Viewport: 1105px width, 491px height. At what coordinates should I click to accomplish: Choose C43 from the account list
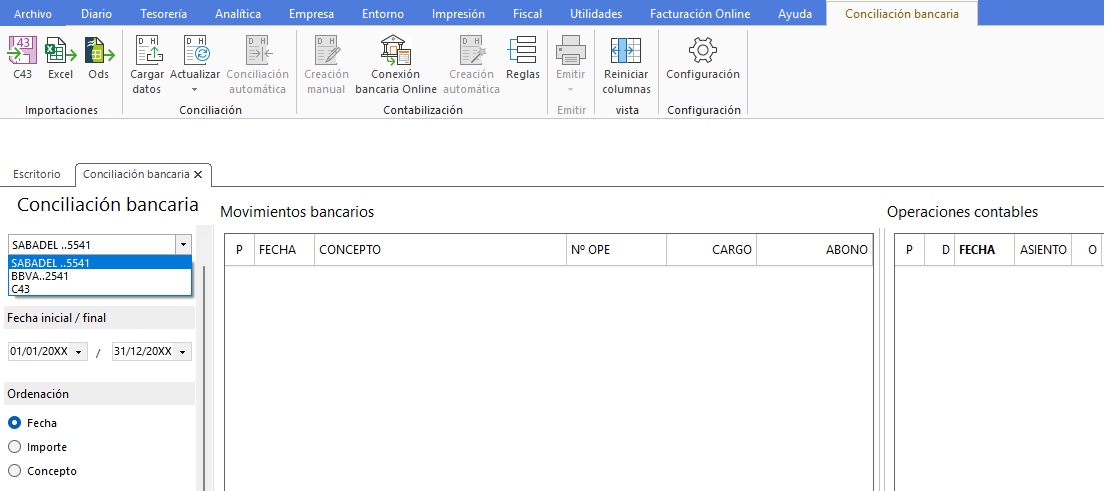coord(100,289)
